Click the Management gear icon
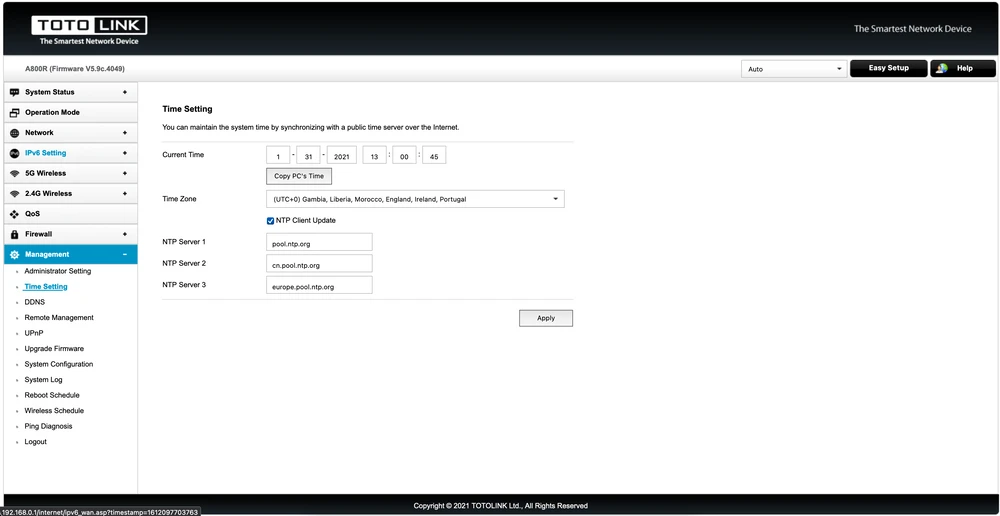The image size is (1000, 516). click(x=14, y=255)
